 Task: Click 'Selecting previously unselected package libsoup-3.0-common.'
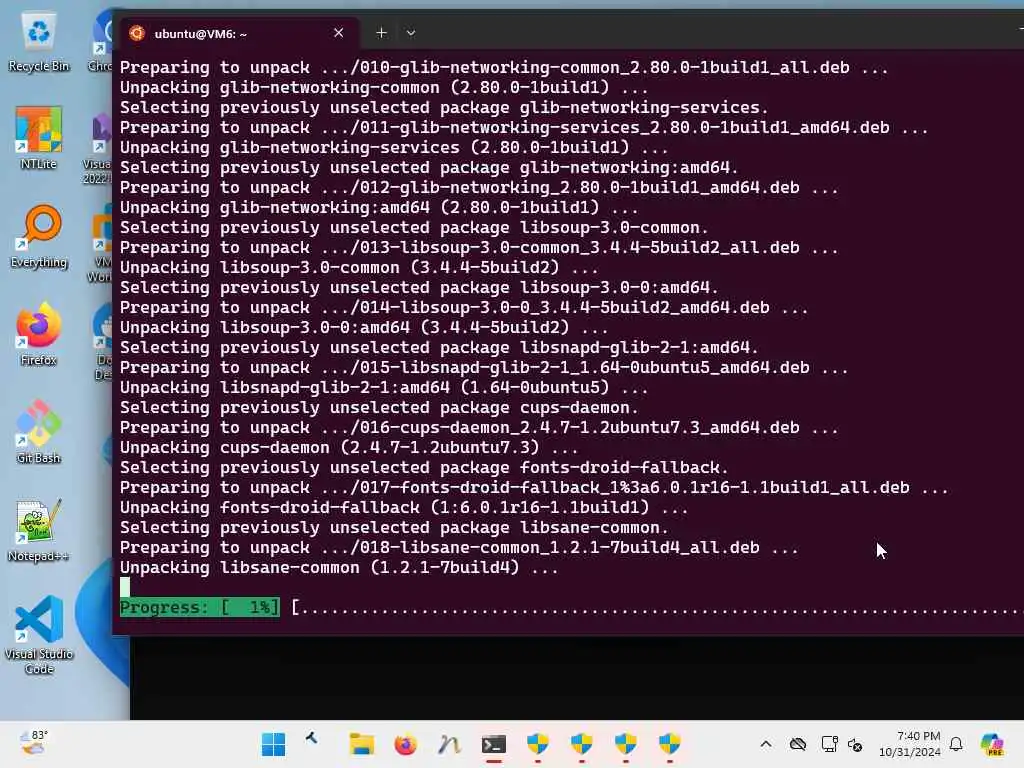tap(414, 227)
